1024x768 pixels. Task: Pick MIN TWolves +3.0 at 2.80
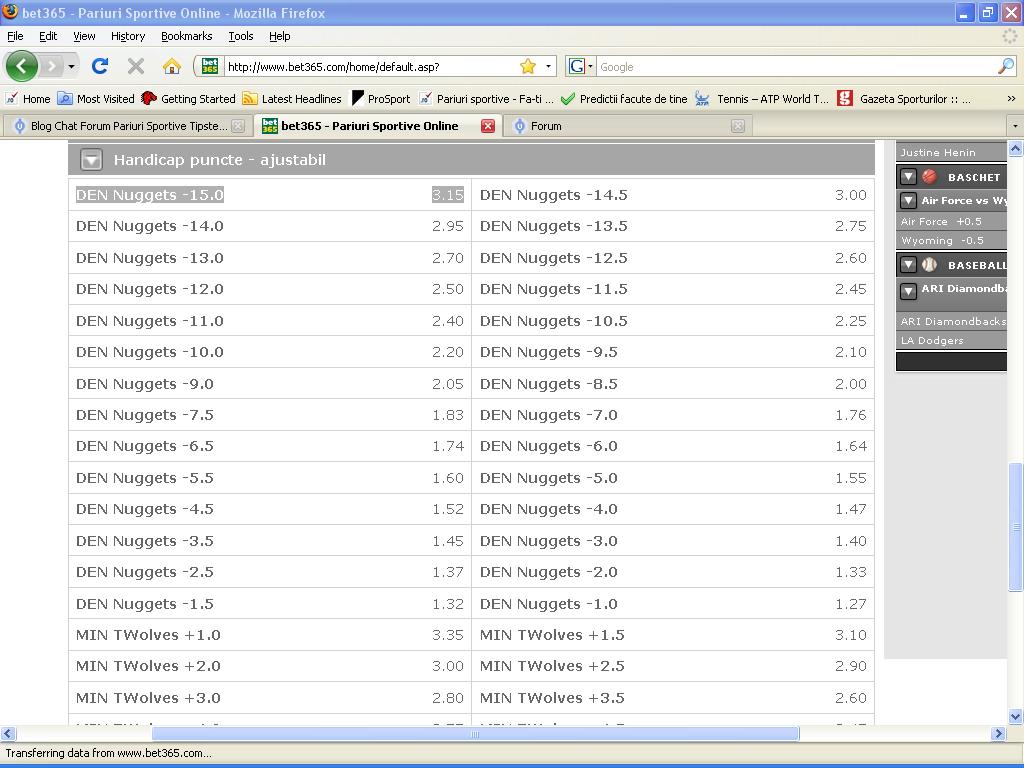click(270, 697)
